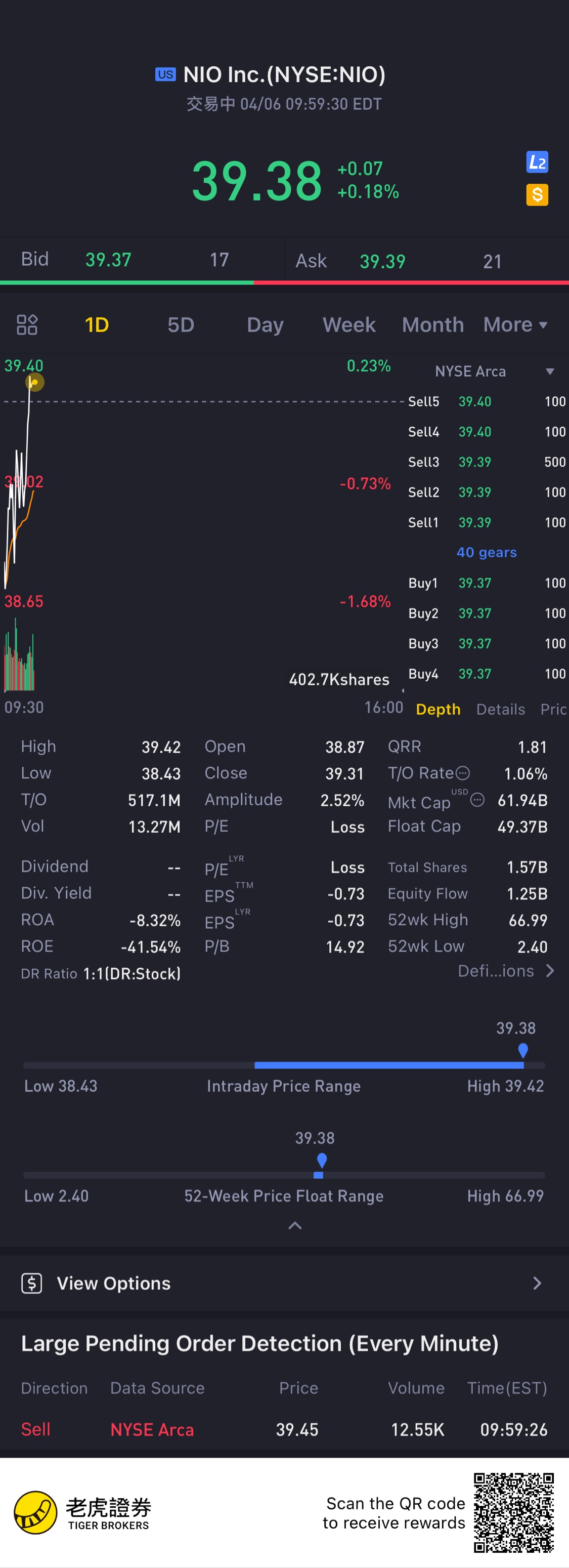Tap the Vol 13.27M value
The height and width of the screenshot is (1568, 569).
[x=154, y=827]
